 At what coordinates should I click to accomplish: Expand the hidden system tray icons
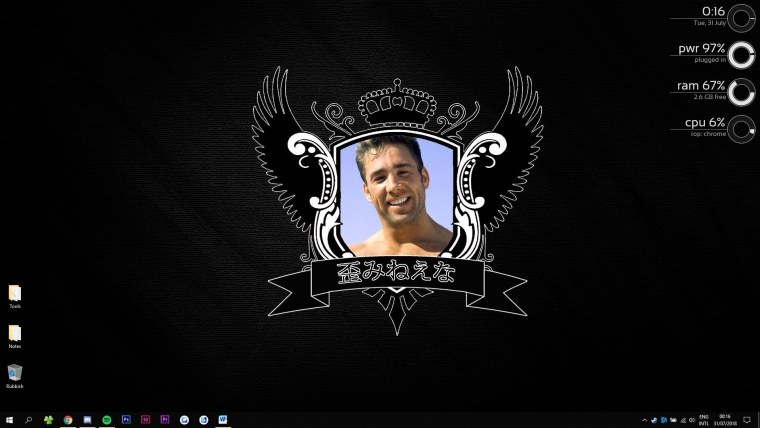[645, 420]
